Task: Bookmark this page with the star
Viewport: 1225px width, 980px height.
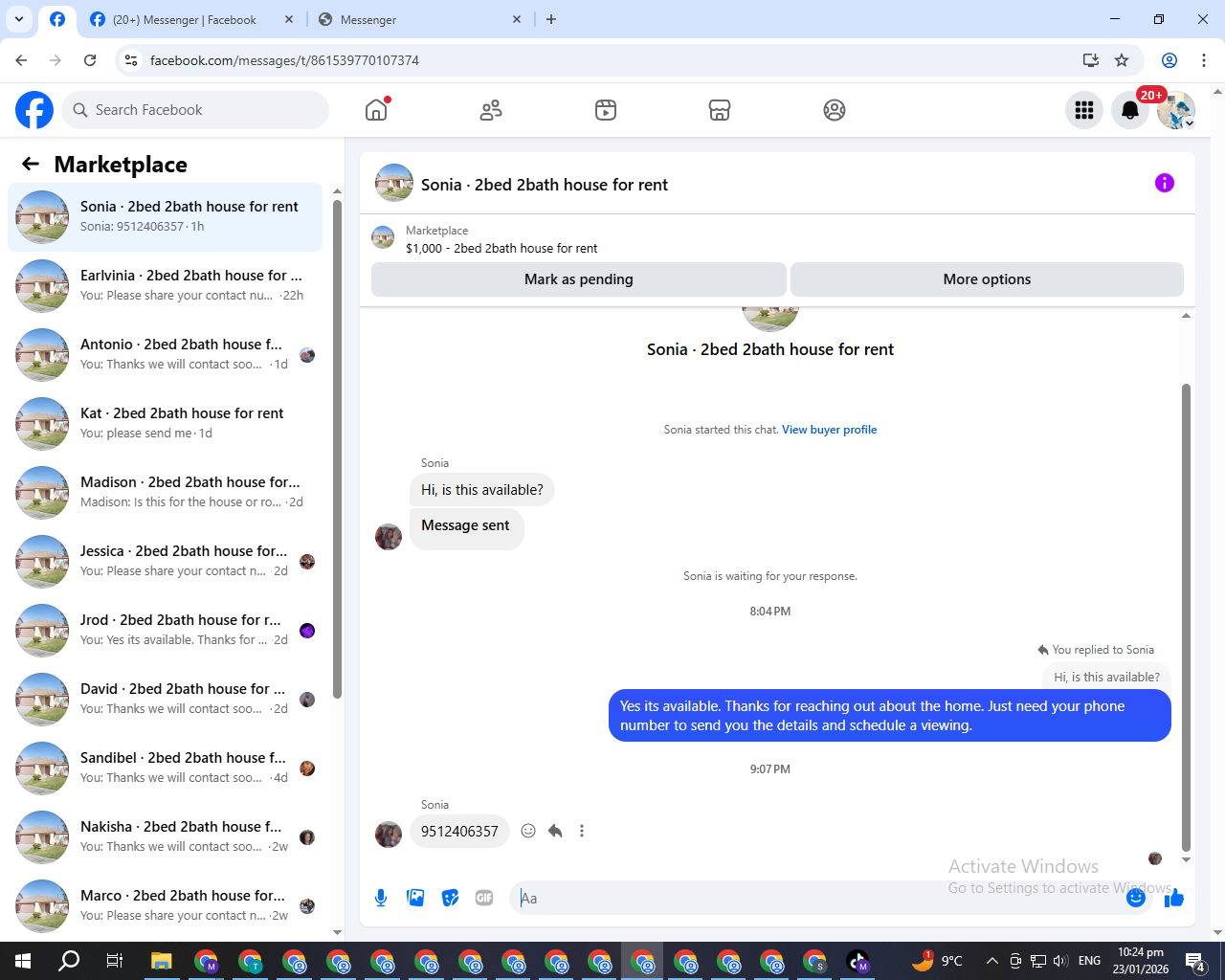Action: (1122, 60)
